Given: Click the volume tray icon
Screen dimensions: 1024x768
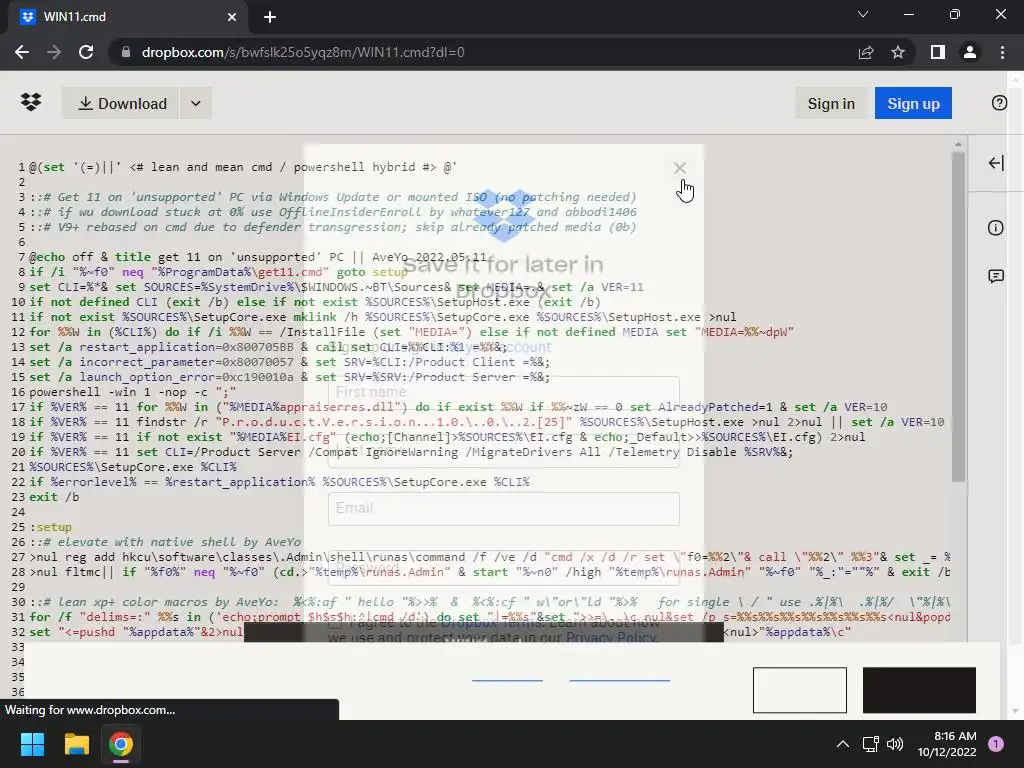Looking at the screenshot, I should (x=895, y=744).
